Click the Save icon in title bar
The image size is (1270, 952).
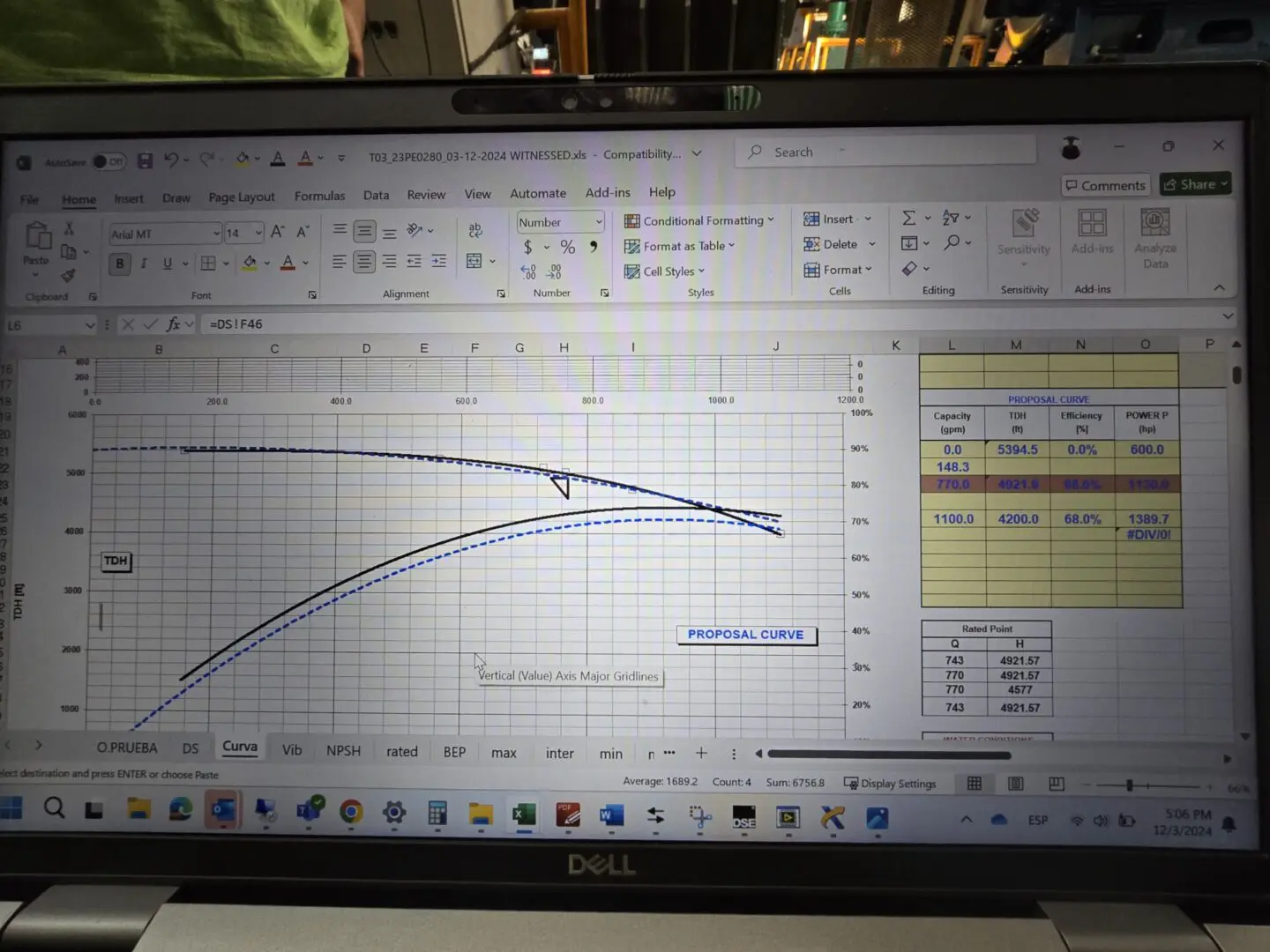(x=146, y=160)
